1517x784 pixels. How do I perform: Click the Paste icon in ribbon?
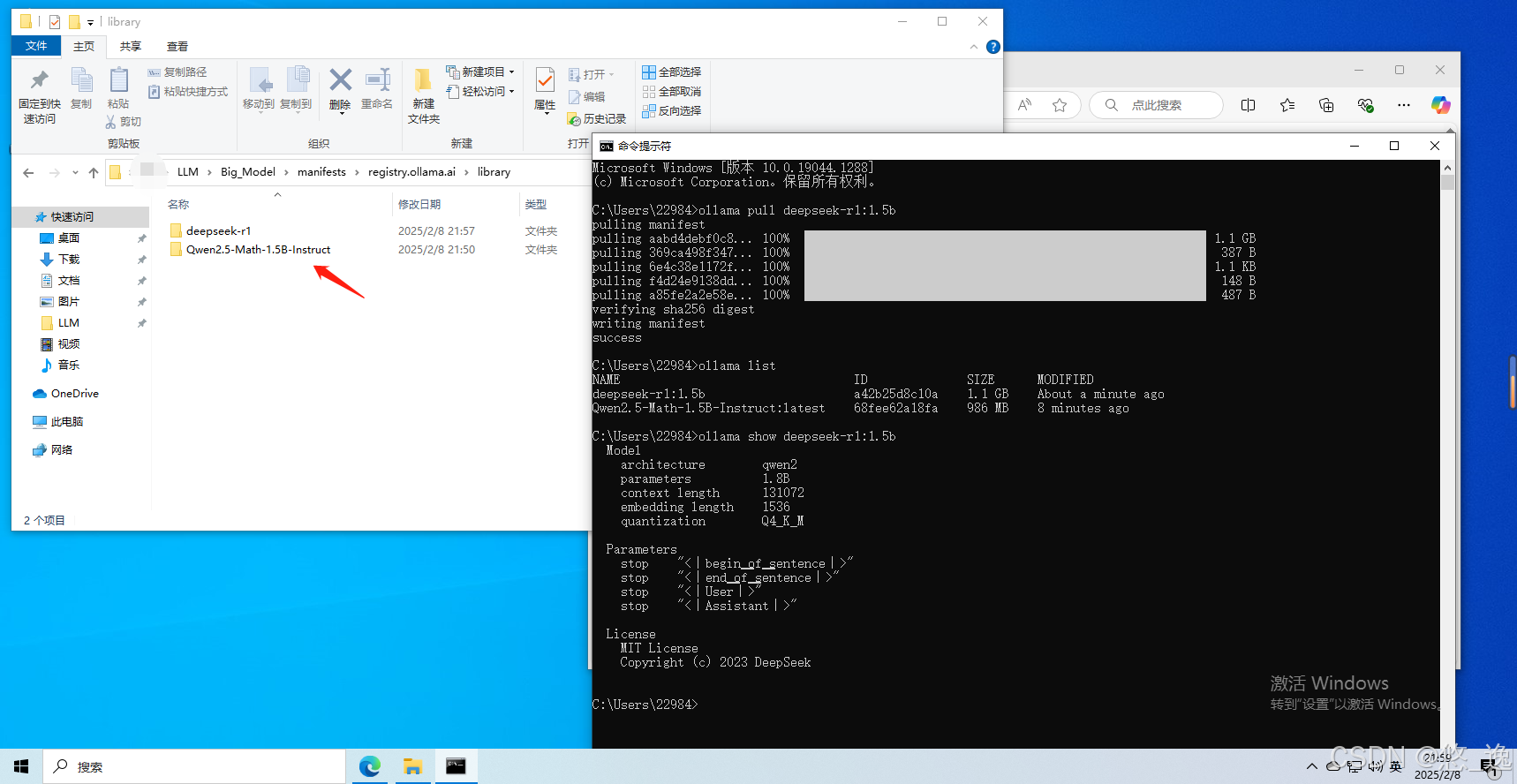(x=118, y=81)
